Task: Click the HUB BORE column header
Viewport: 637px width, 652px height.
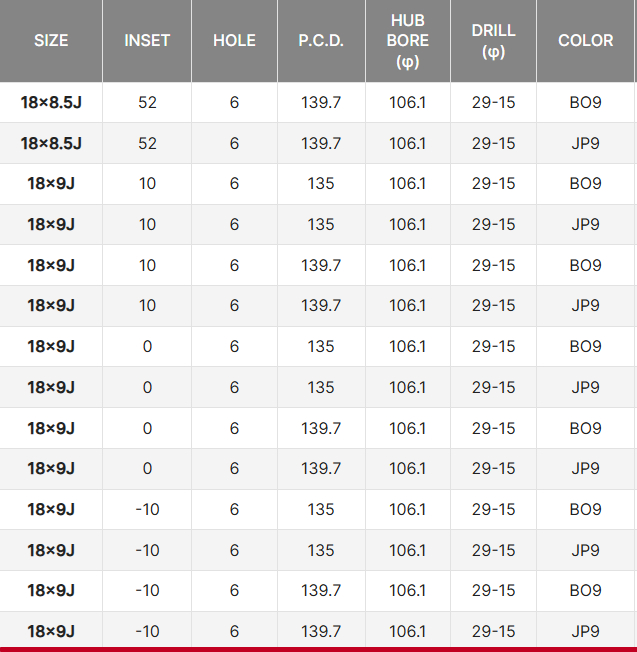Action: pyautogui.click(x=408, y=41)
